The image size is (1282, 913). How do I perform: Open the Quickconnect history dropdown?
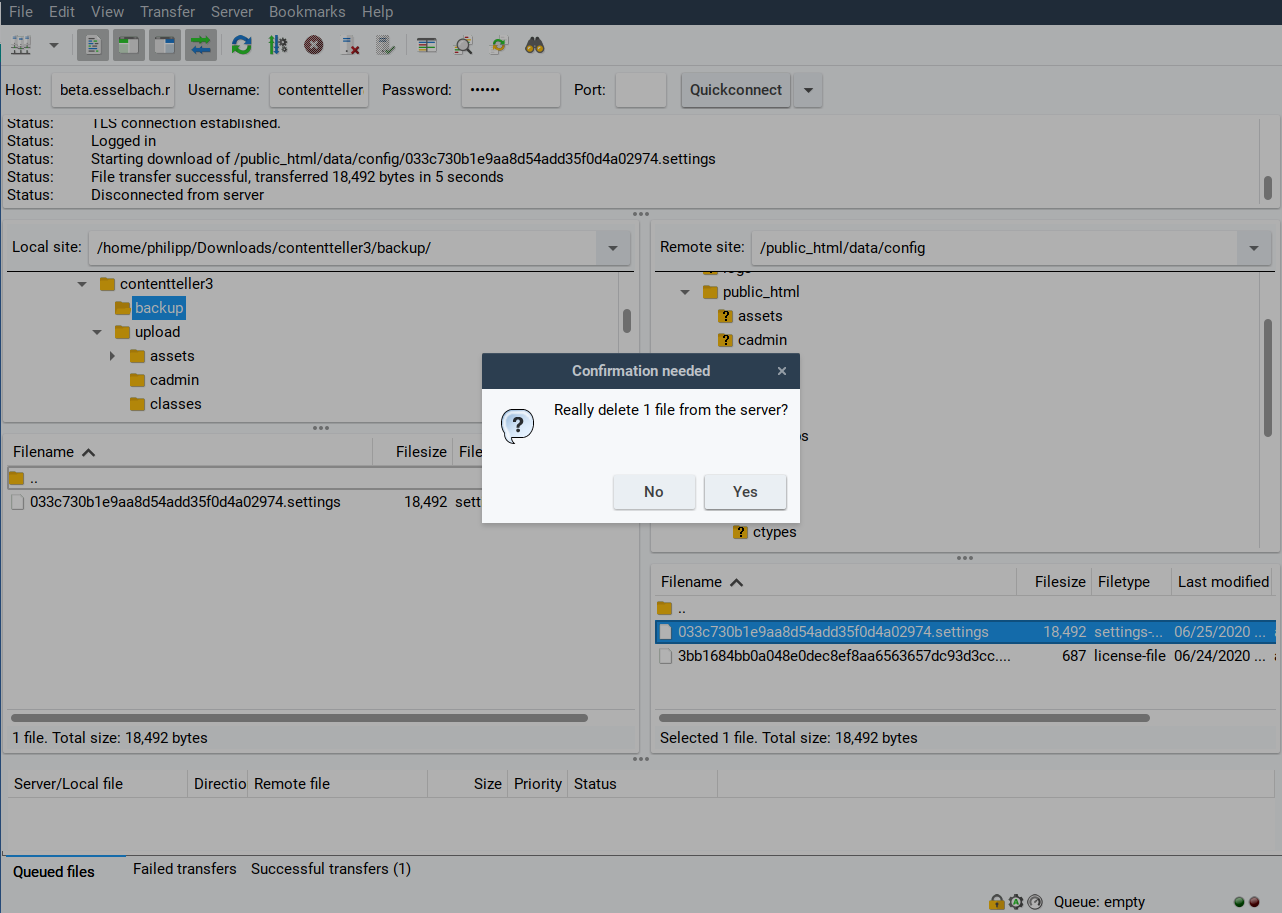tap(808, 90)
